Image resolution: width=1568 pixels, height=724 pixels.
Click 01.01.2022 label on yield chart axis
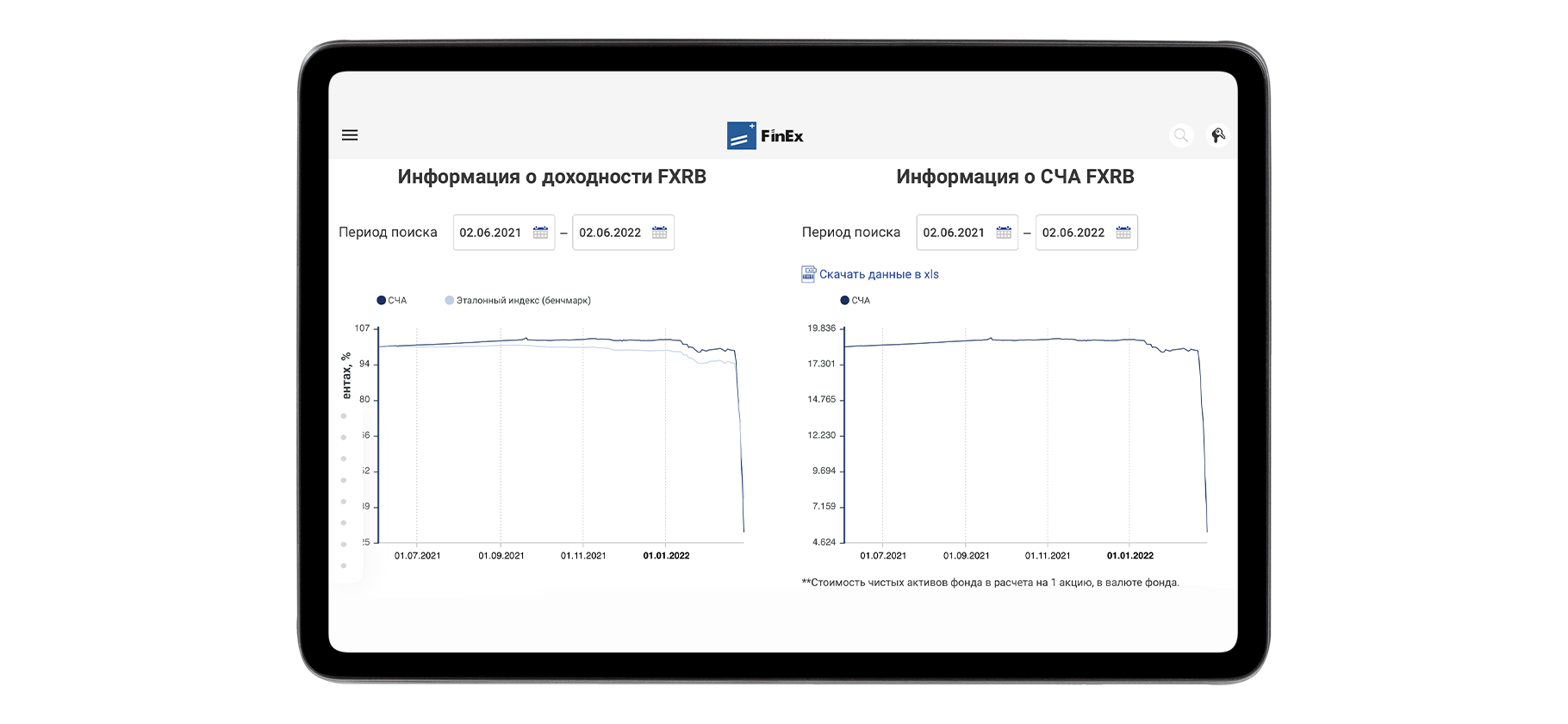[666, 556]
